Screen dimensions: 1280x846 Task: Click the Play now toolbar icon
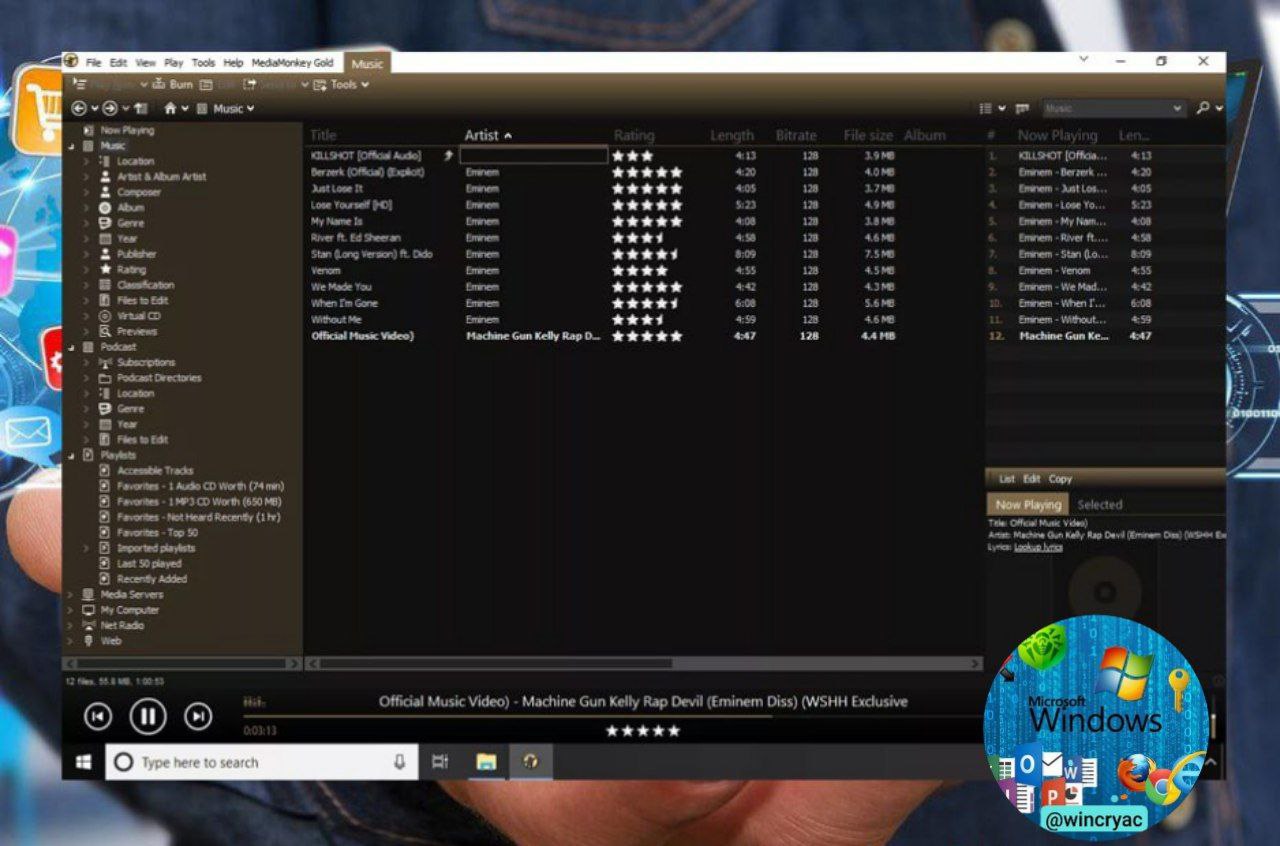pos(79,85)
